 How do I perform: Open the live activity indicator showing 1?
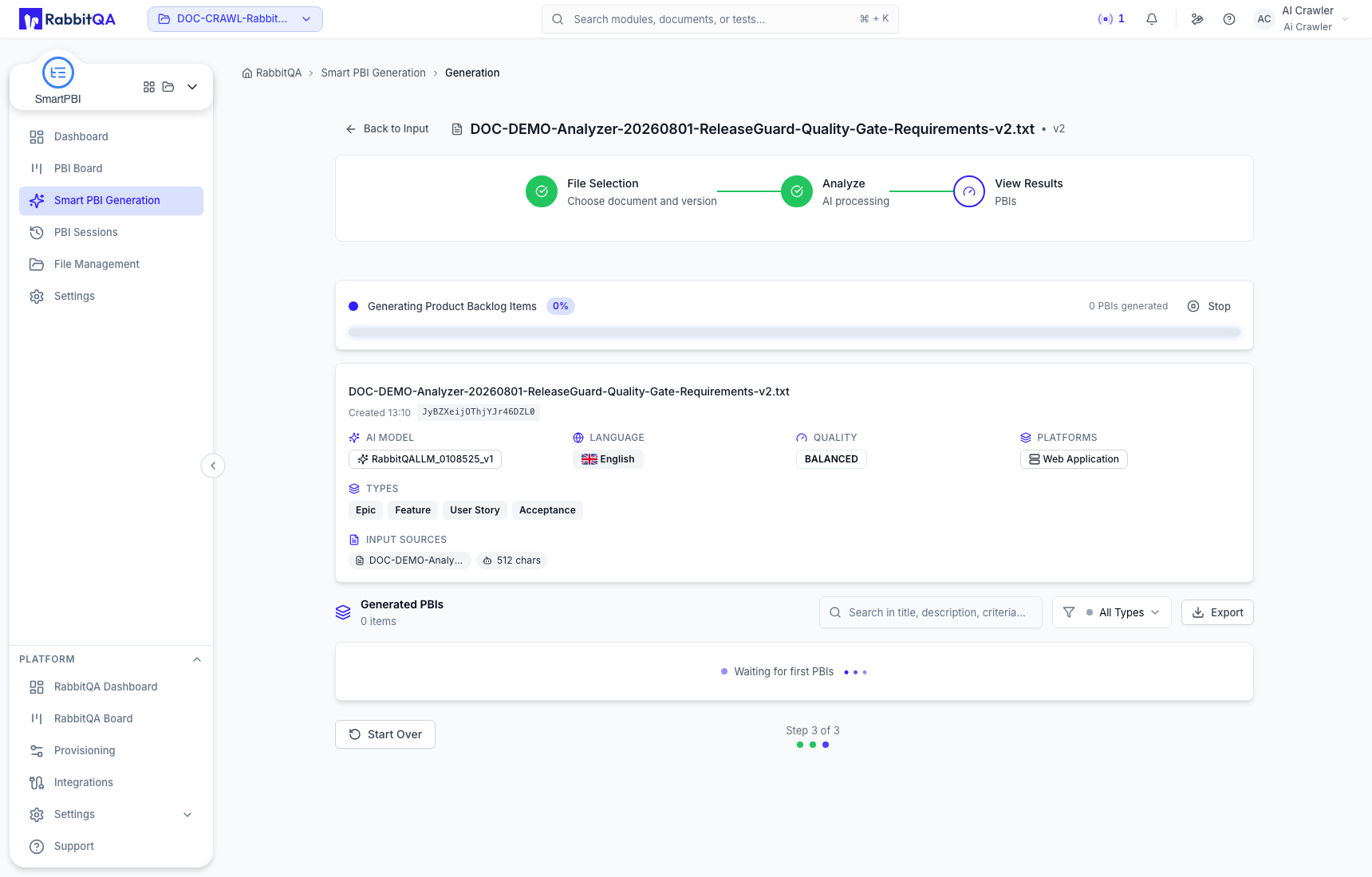point(1111,19)
